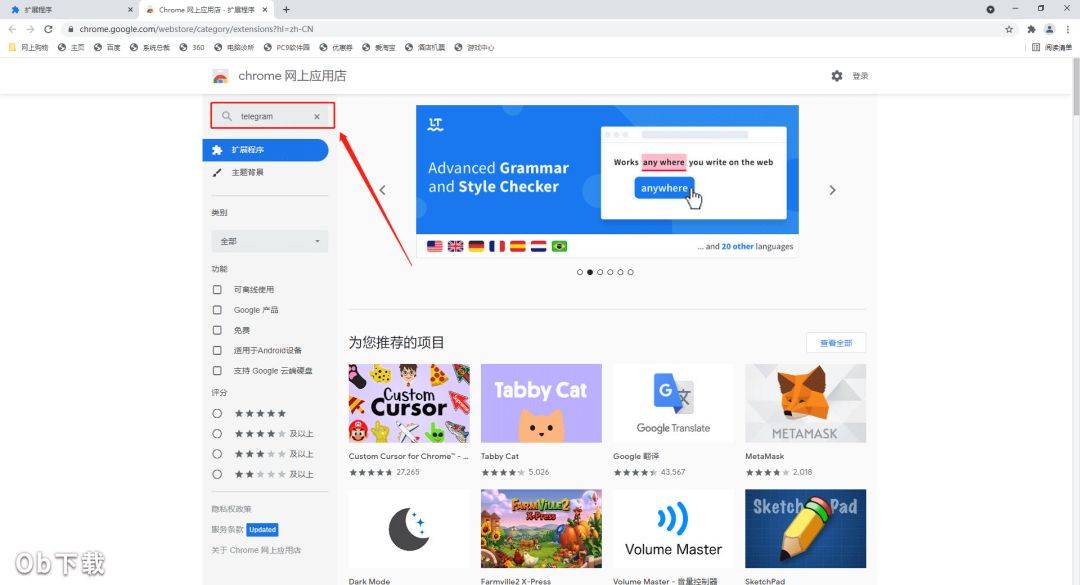Jump to the last carousel dot
Viewport: 1080px width, 585px height.
(630, 272)
